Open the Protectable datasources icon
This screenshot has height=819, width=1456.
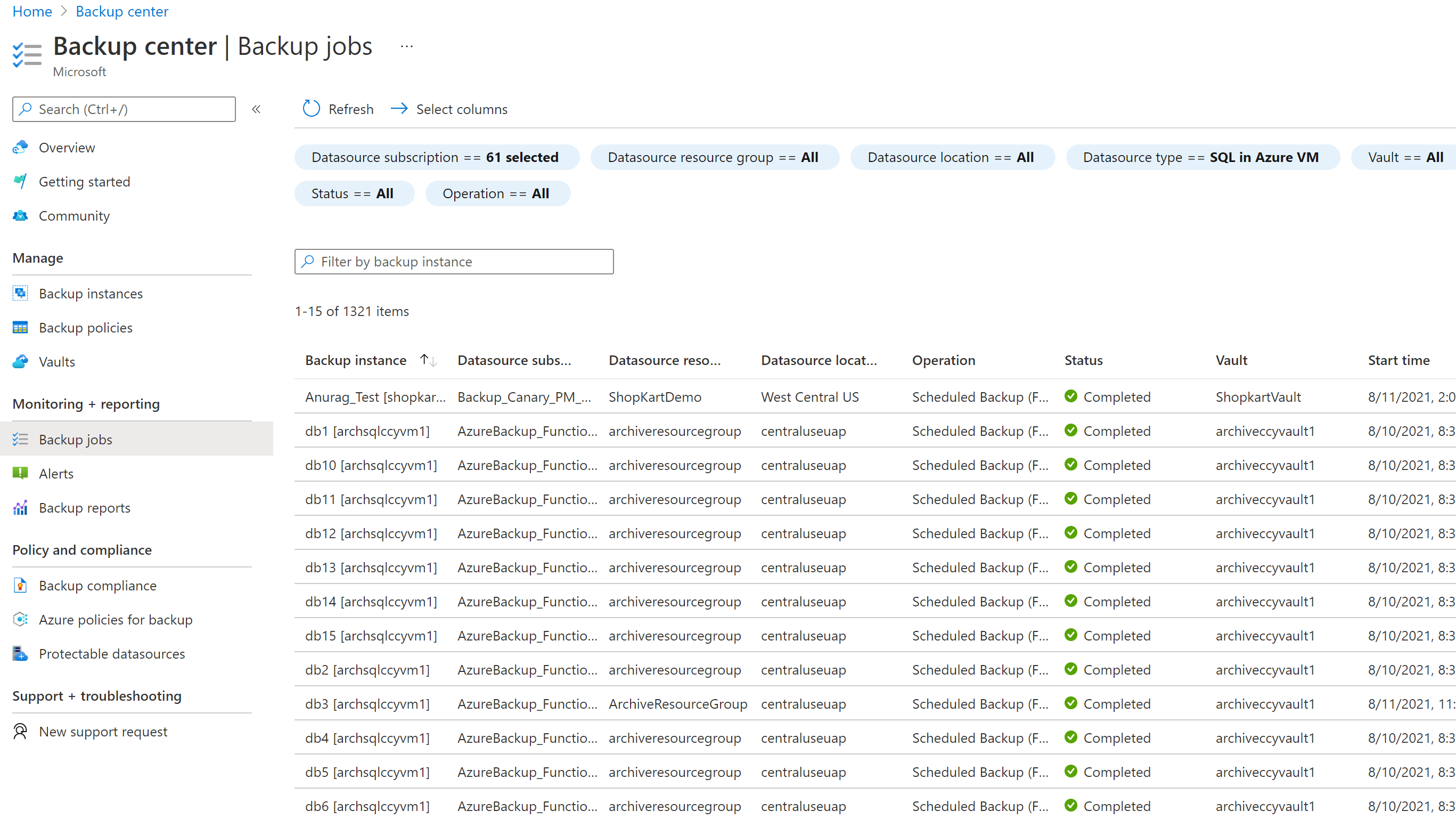(20, 653)
